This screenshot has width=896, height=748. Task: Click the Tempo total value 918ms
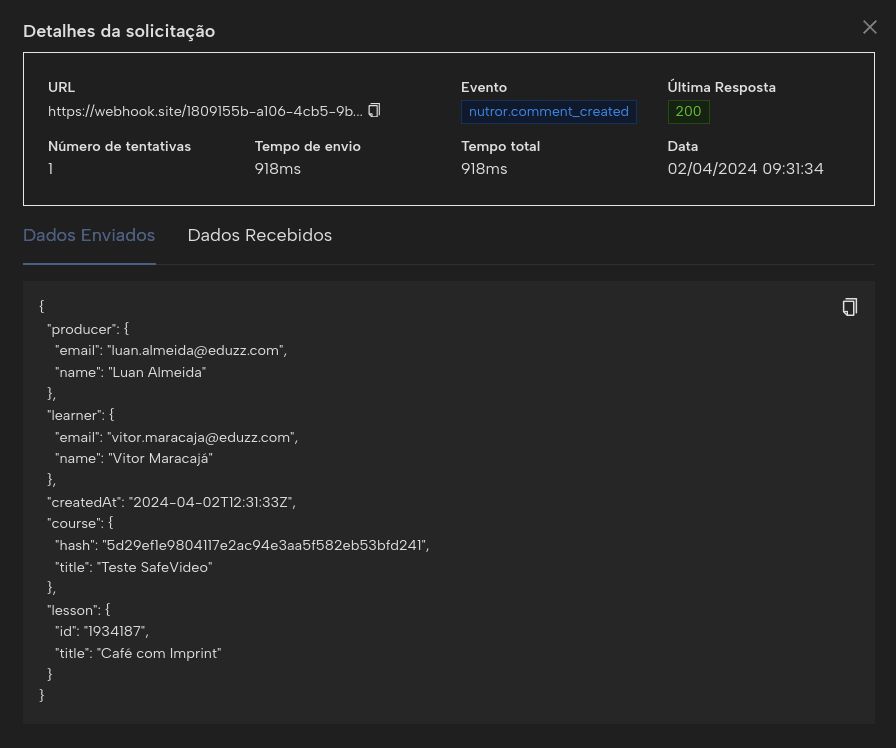[x=484, y=169]
